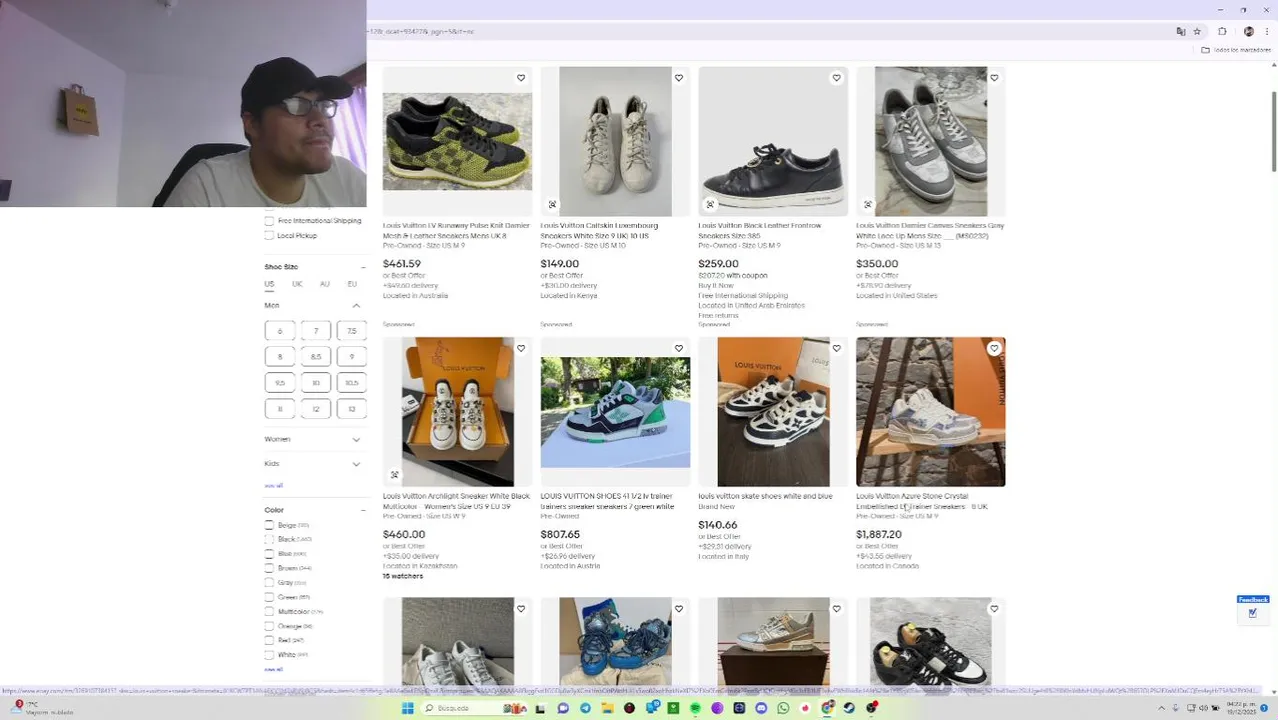Check the White color filter
Image resolution: width=1278 pixels, height=720 pixels.
(269, 655)
